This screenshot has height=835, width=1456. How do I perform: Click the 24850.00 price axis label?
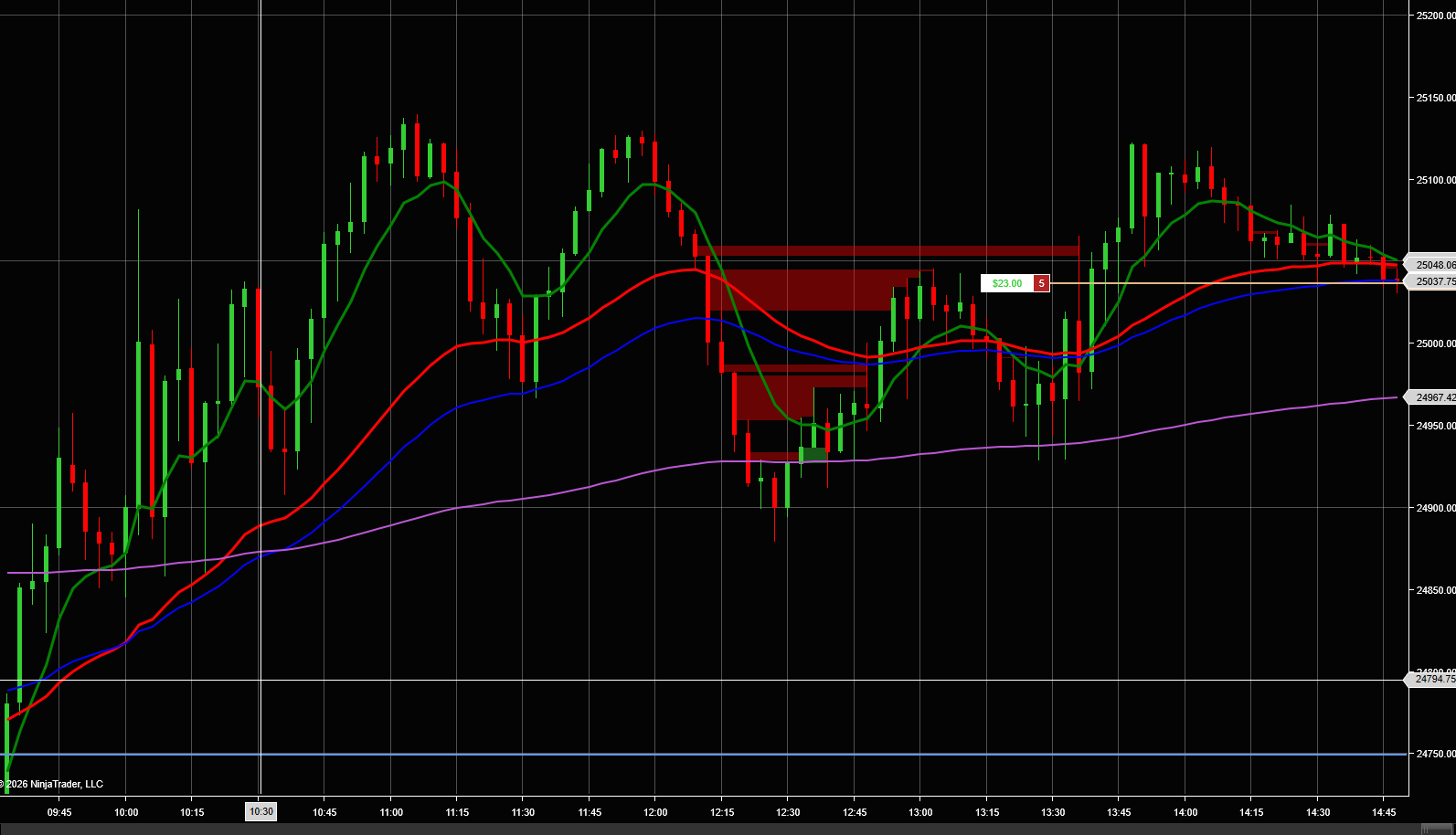(1435, 590)
